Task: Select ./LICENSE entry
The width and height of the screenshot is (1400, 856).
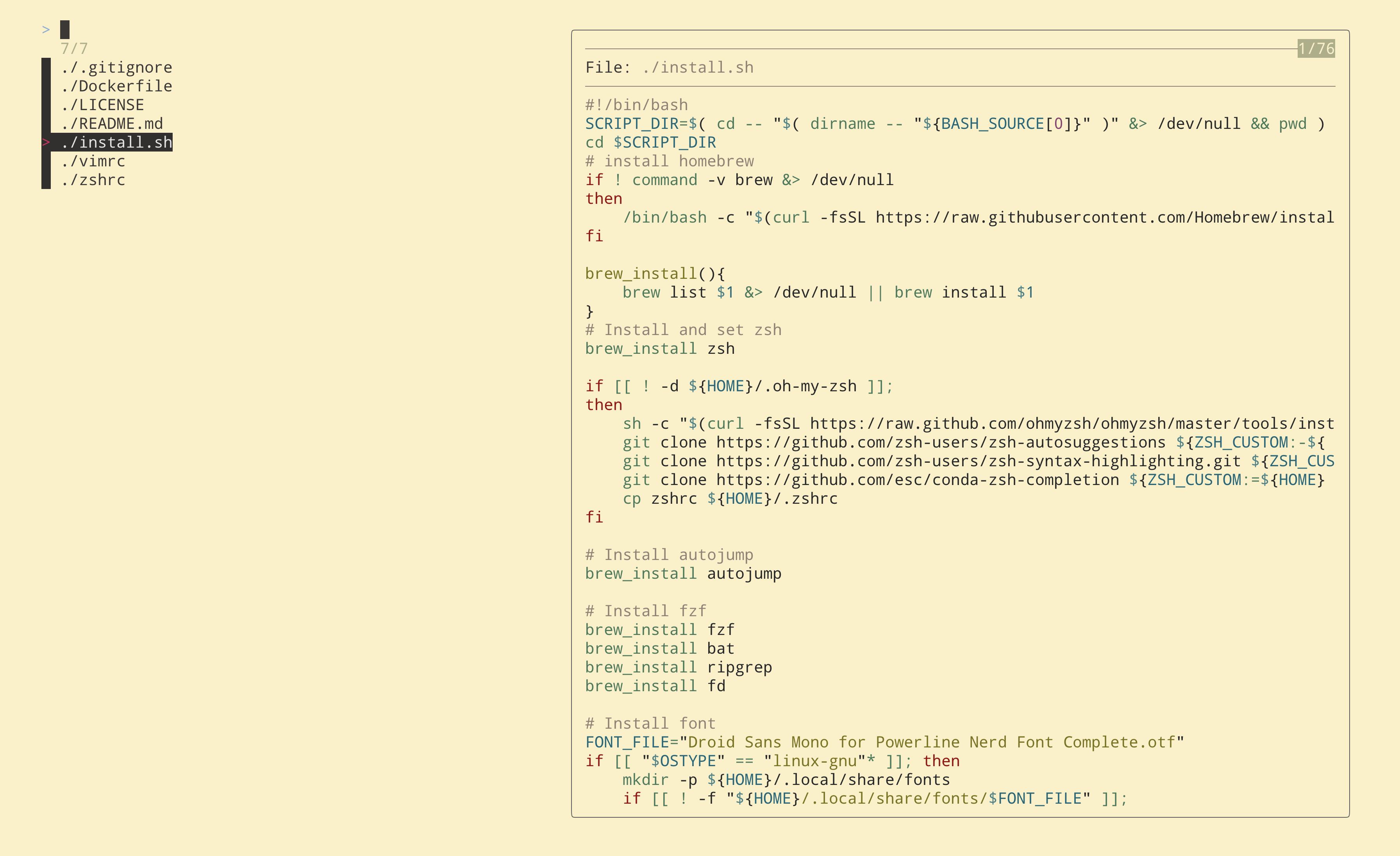Action: 102,105
